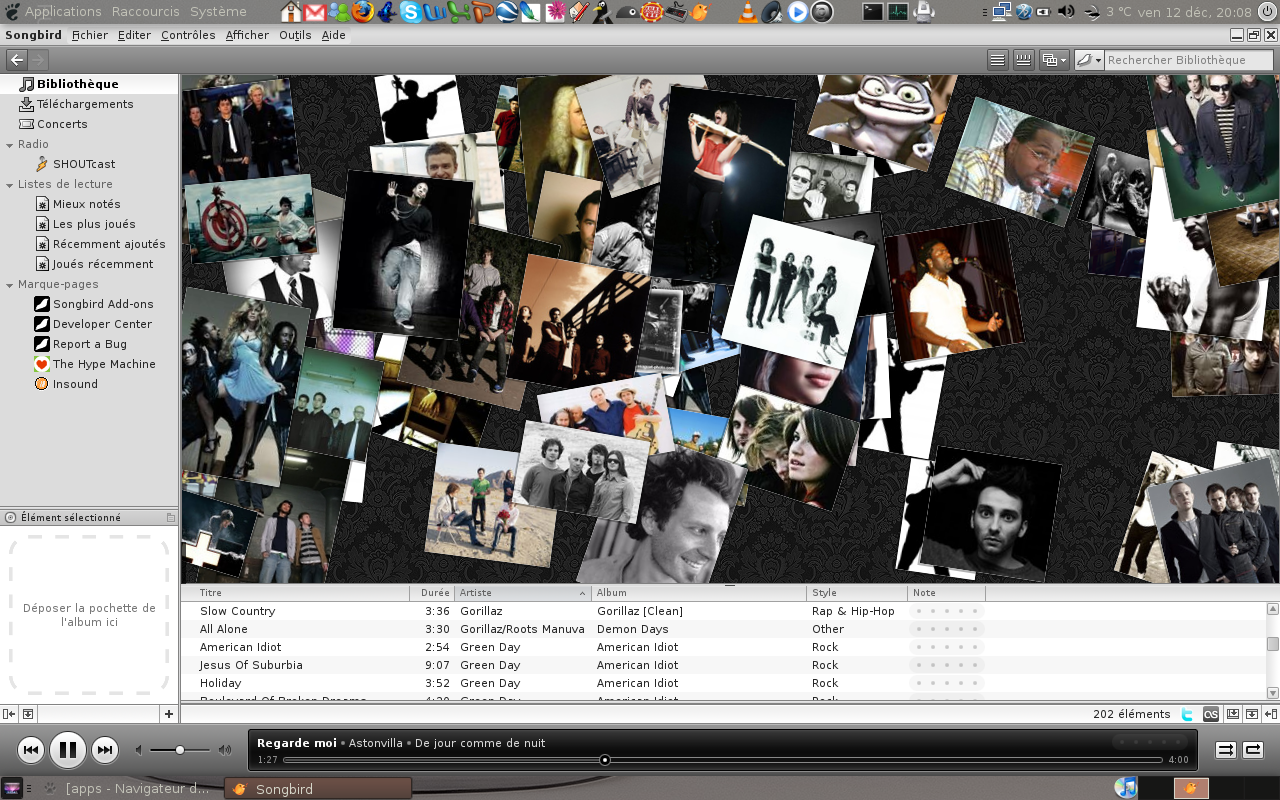Open the media views dropdown

coord(1054,60)
